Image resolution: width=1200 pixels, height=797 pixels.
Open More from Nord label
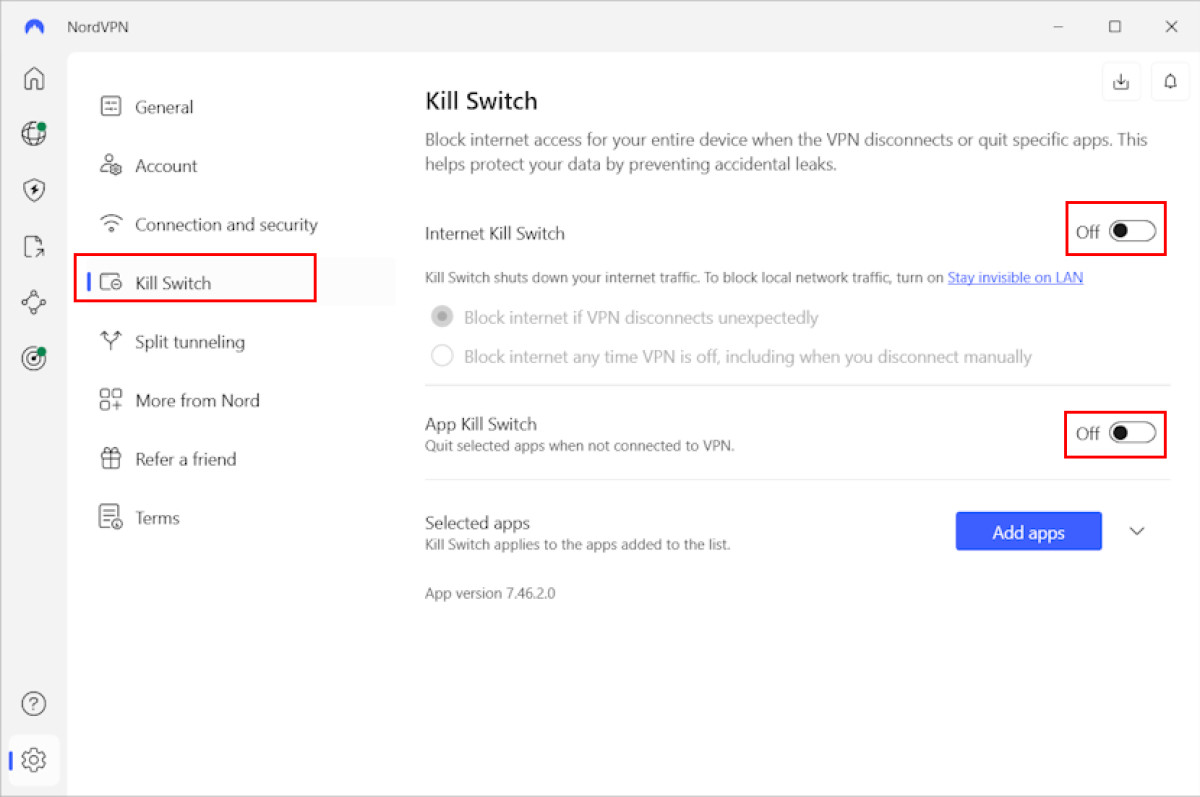tap(197, 401)
